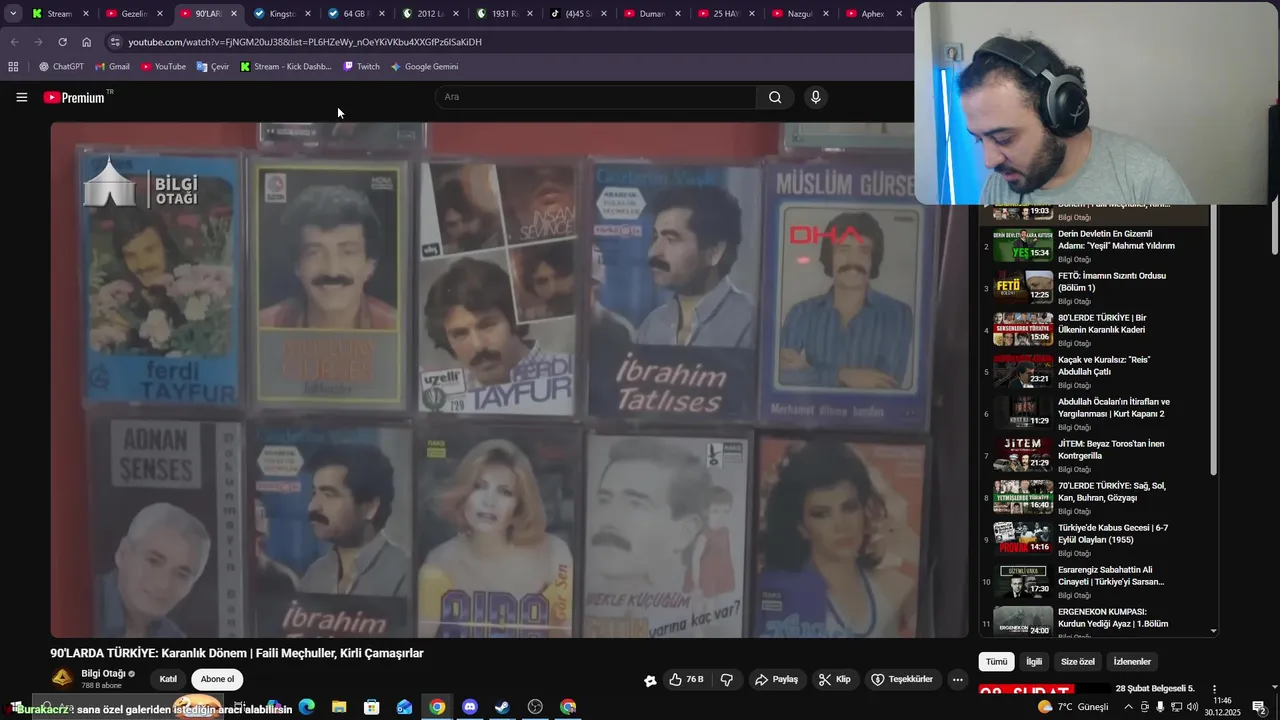
Task: Open the Stream - Kick Dashboard bookmark
Action: (286, 67)
